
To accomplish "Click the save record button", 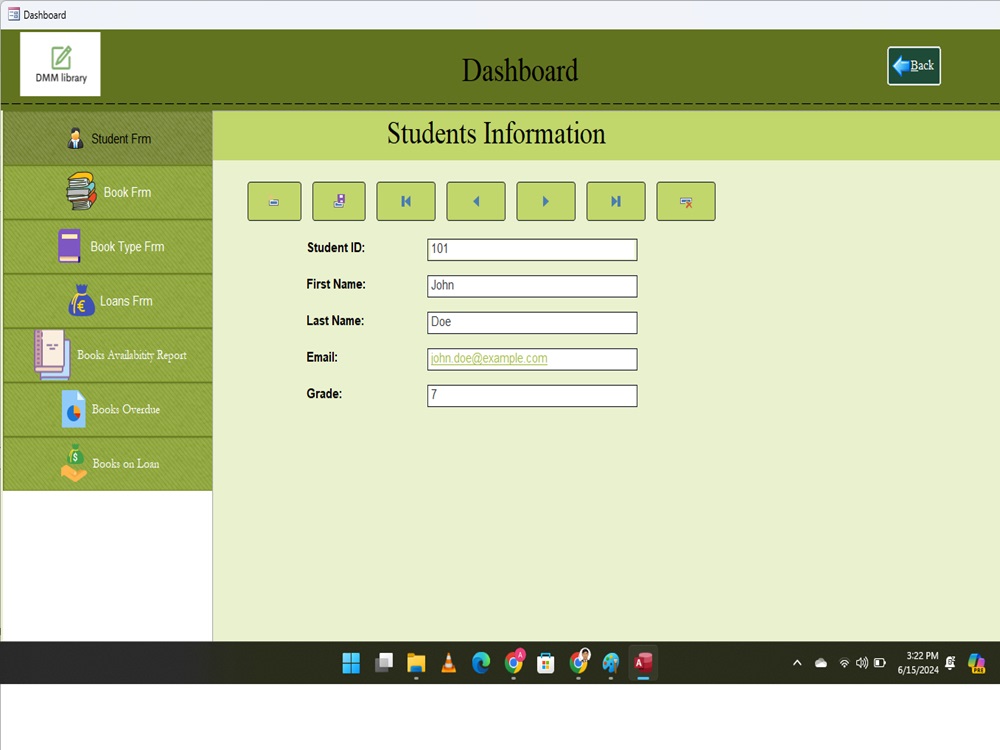I will [x=339, y=202].
